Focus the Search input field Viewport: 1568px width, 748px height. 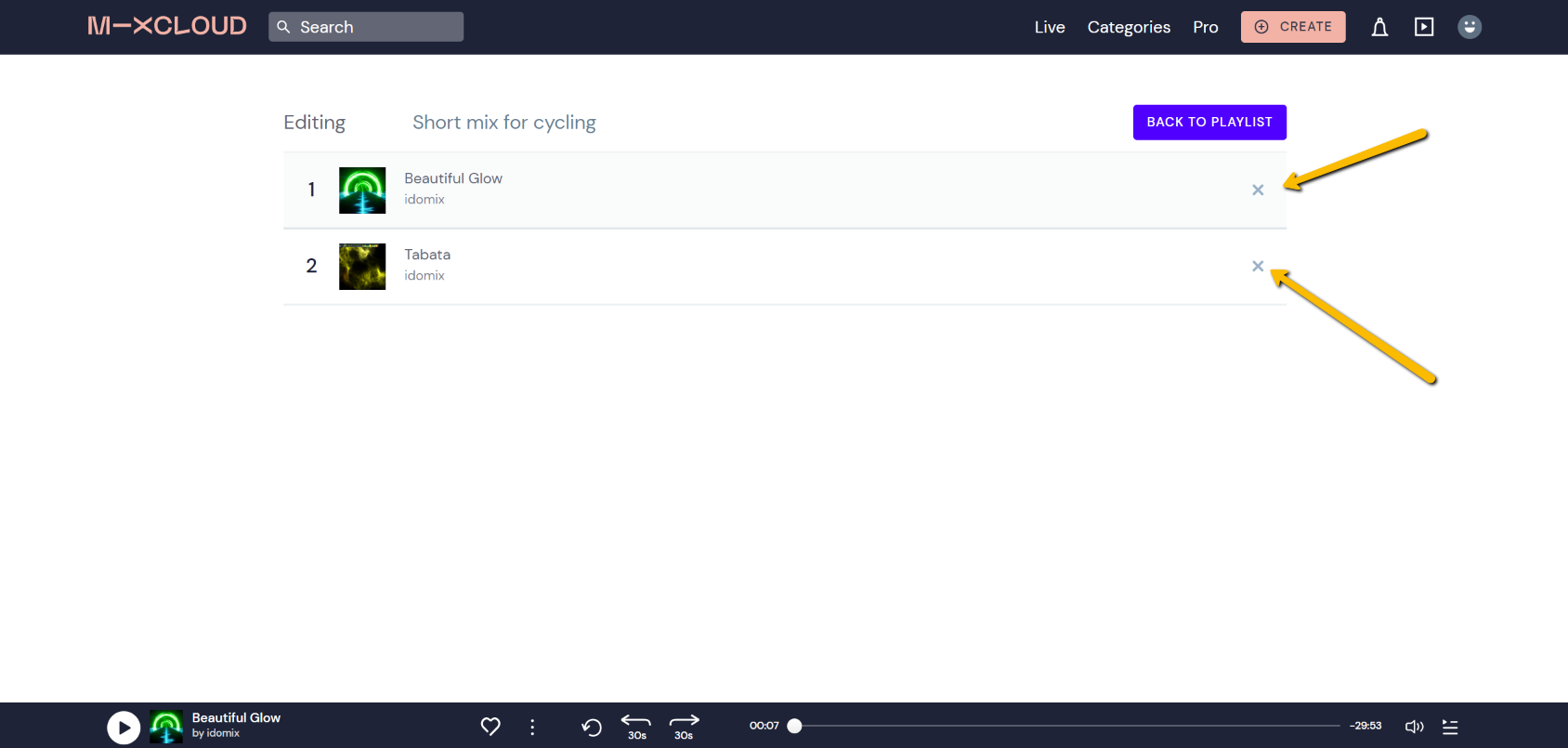point(376,27)
